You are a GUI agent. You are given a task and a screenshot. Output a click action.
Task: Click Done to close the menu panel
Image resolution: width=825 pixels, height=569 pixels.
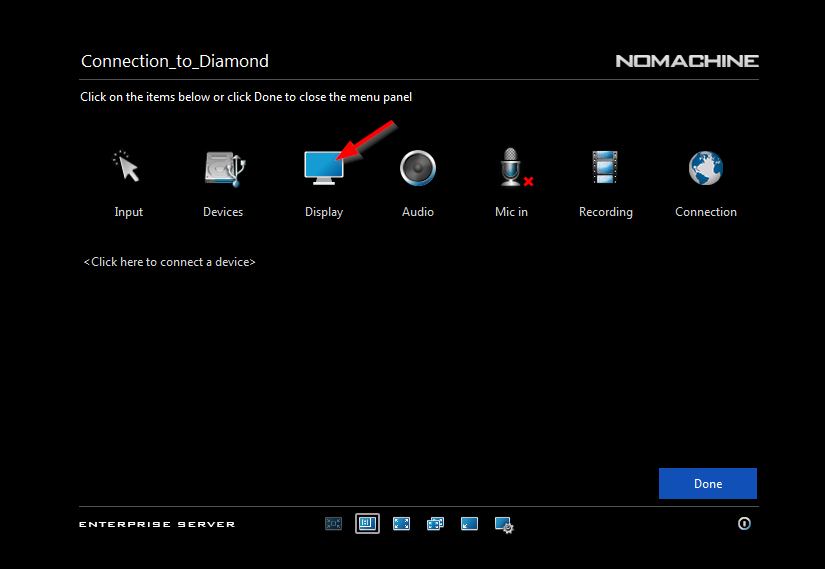[708, 483]
